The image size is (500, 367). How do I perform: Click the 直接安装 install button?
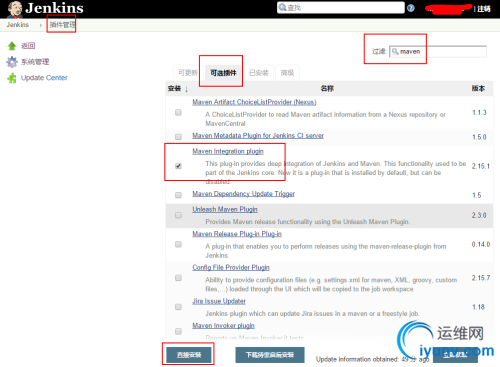pyautogui.click(x=189, y=355)
